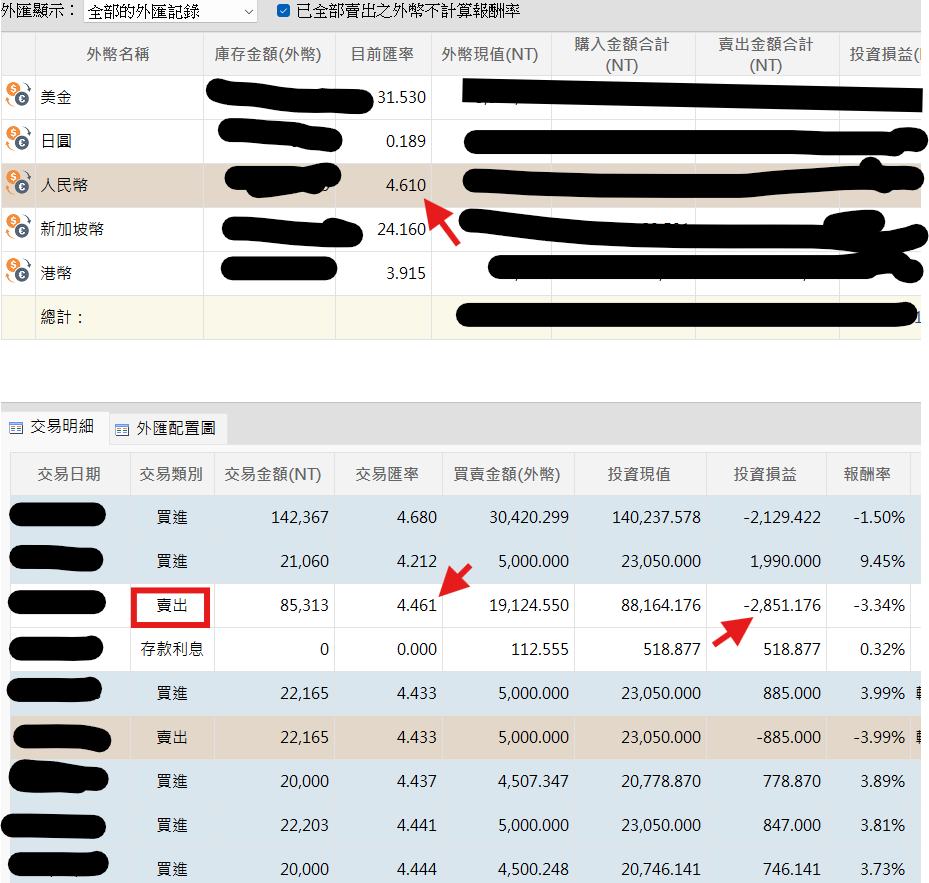
Task: Click the table icon on 交易明細 tab
Action: [x=16, y=428]
